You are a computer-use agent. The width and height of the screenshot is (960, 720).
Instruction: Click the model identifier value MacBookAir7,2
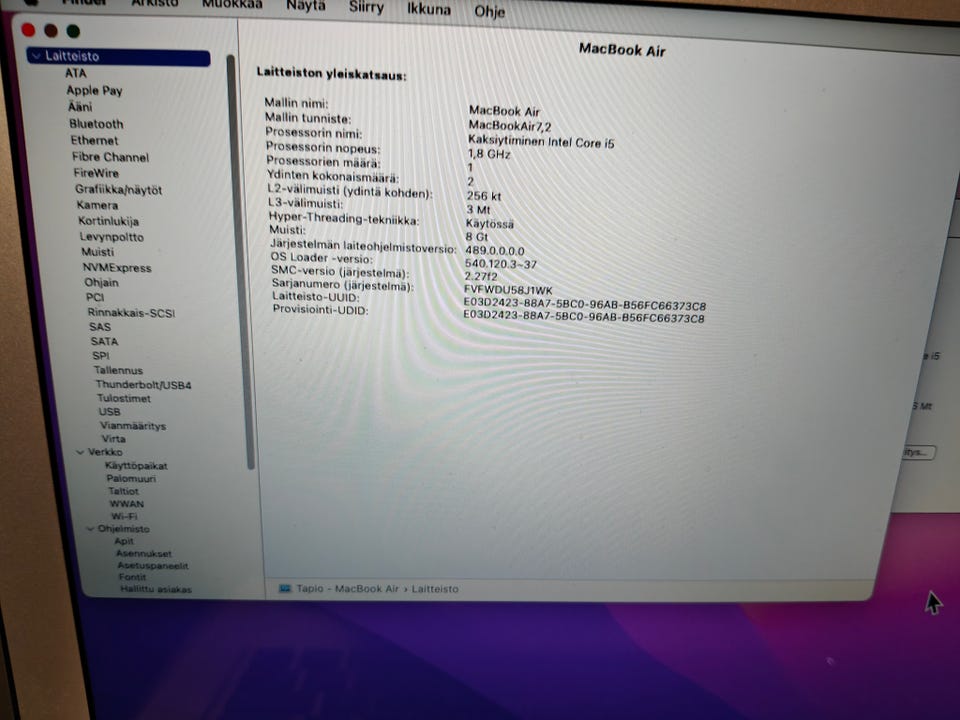pyautogui.click(x=509, y=126)
